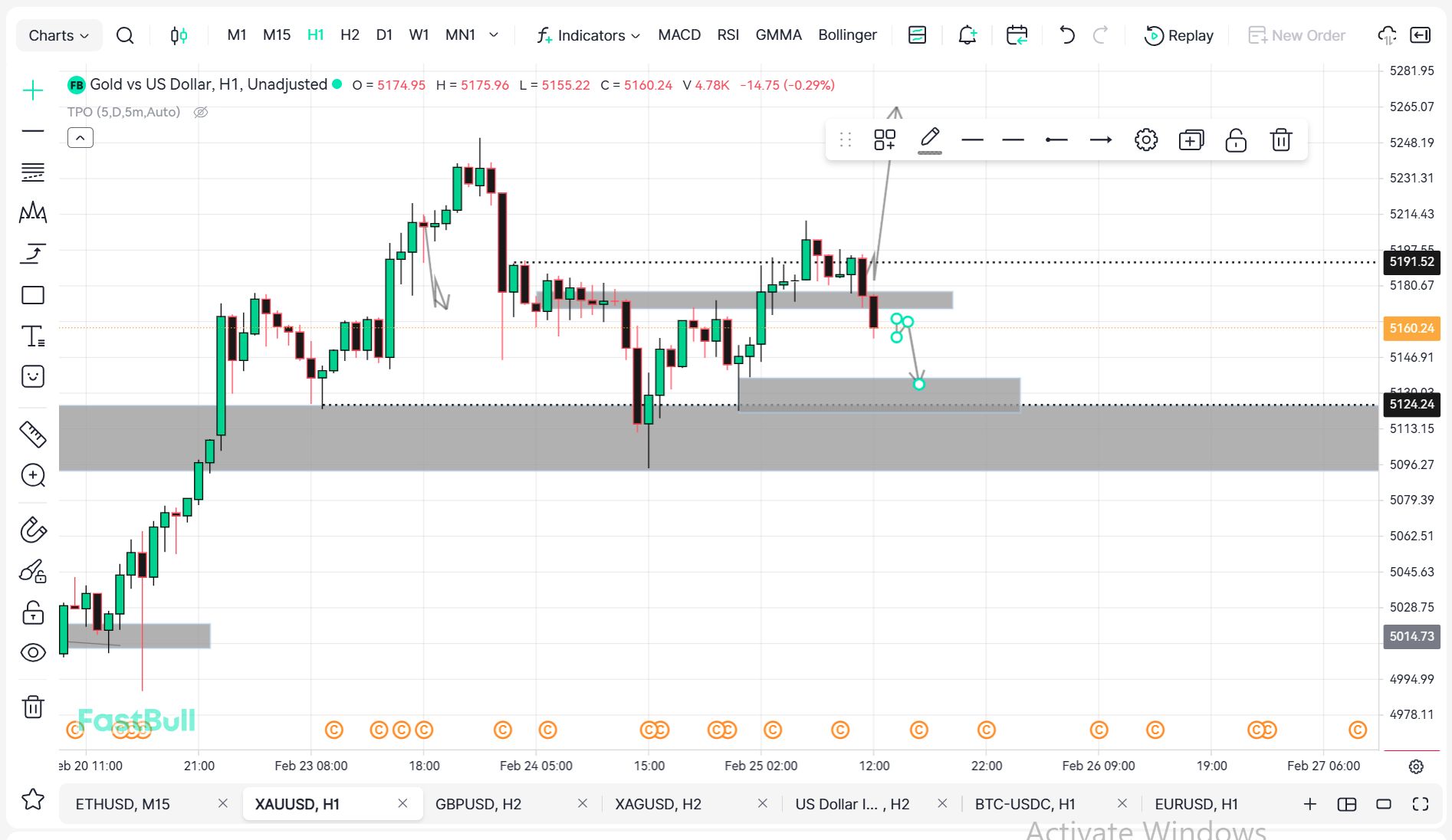
Task: Select the ruler measure tool
Action: pyautogui.click(x=33, y=435)
